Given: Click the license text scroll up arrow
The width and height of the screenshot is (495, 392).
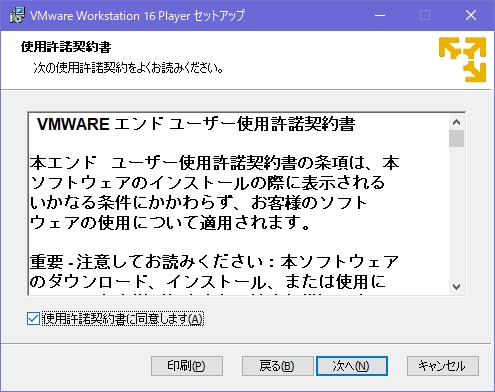Looking at the screenshot, I should coord(456,122).
